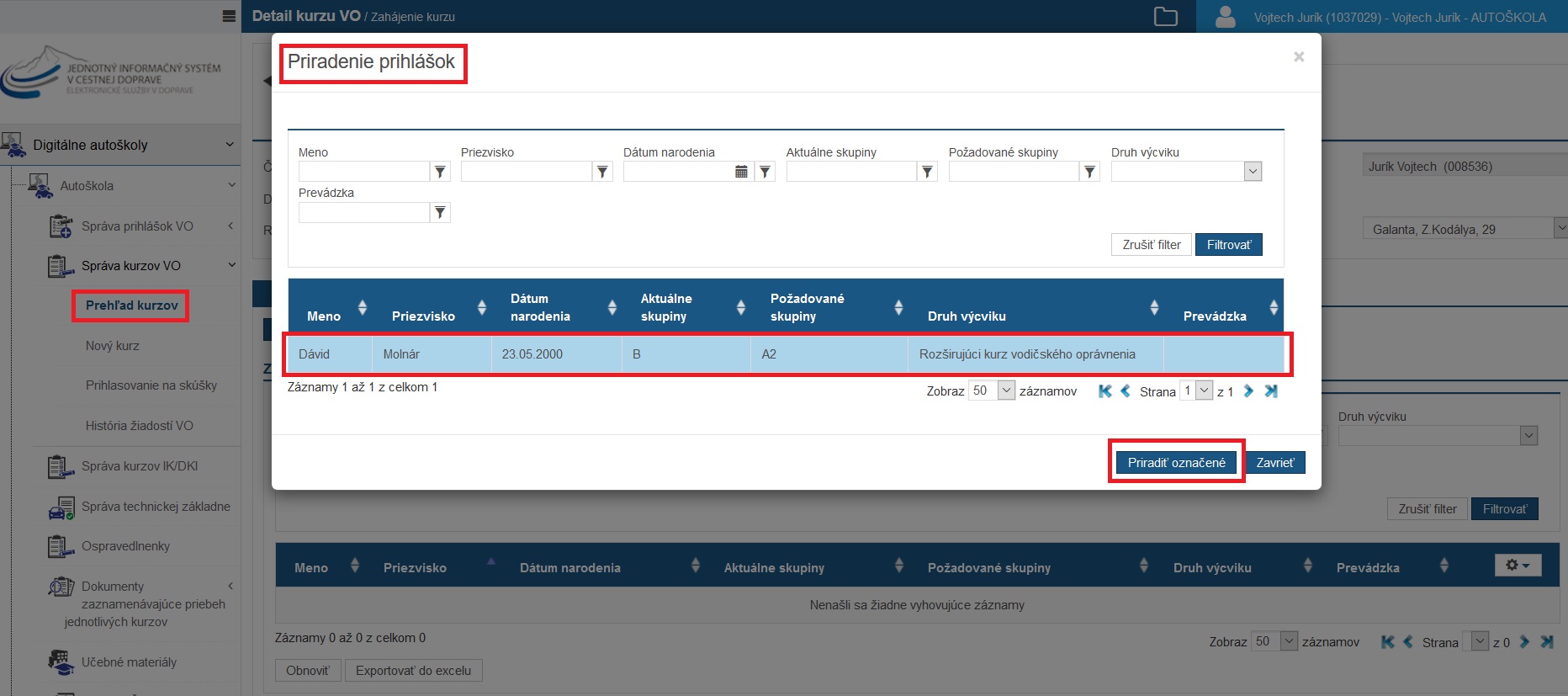Image resolution: width=1568 pixels, height=696 pixels.
Task: Click the filter icon next to Prevádzka field
Action: [440, 213]
